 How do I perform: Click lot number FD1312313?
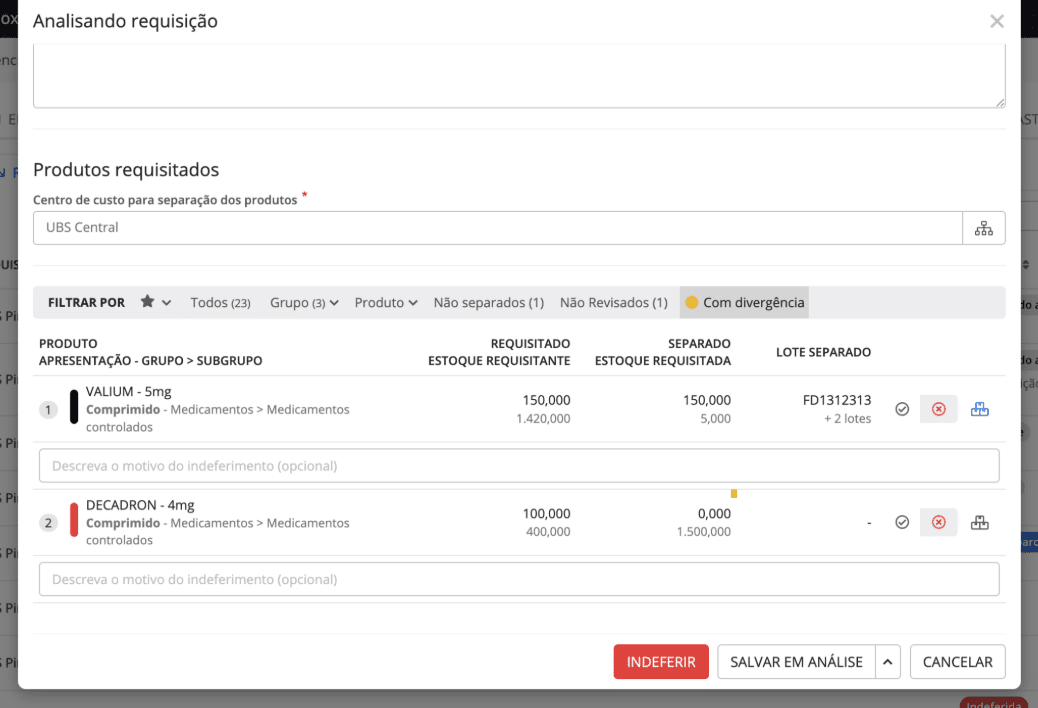click(837, 400)
